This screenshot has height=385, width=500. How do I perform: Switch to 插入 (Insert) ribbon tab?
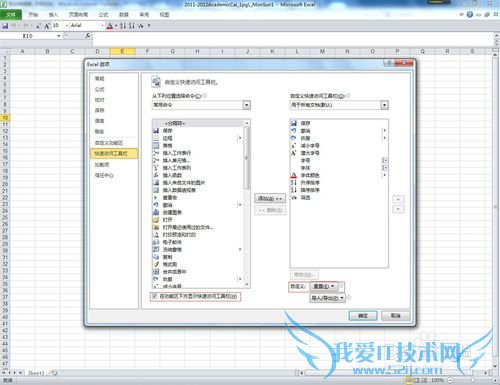[53, 15]
